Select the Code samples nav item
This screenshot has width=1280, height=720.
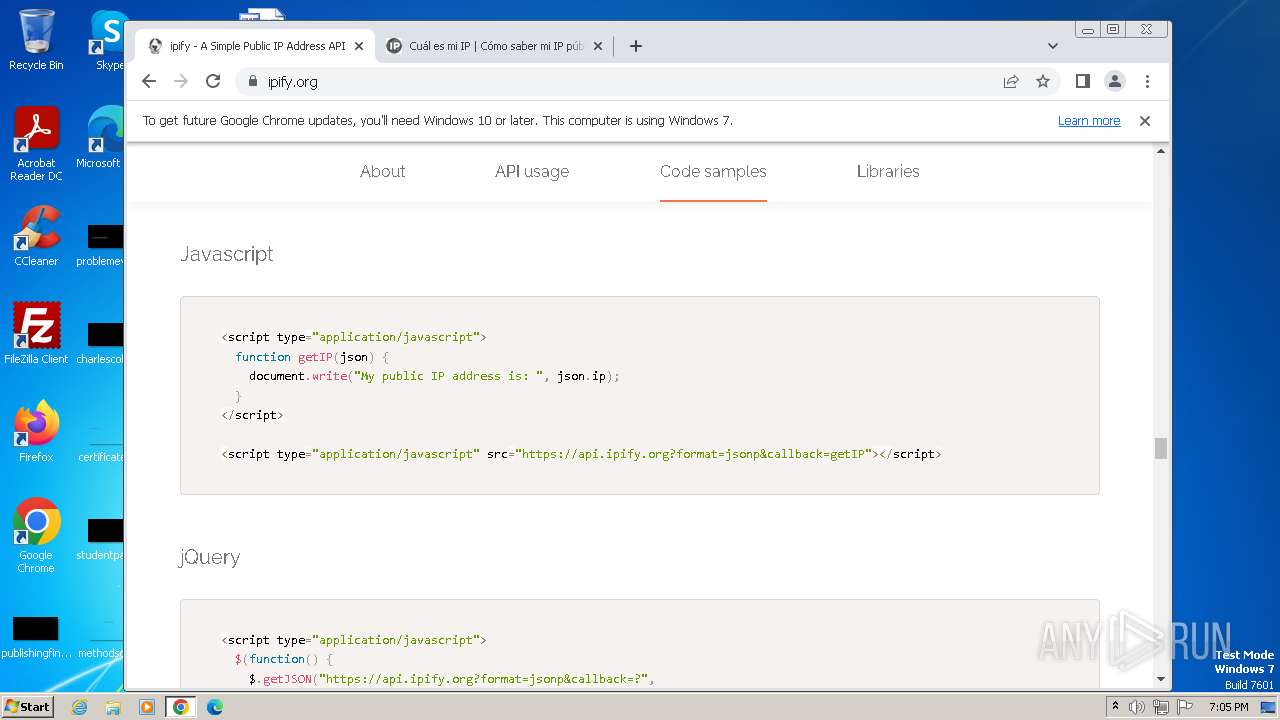[713, 171]
